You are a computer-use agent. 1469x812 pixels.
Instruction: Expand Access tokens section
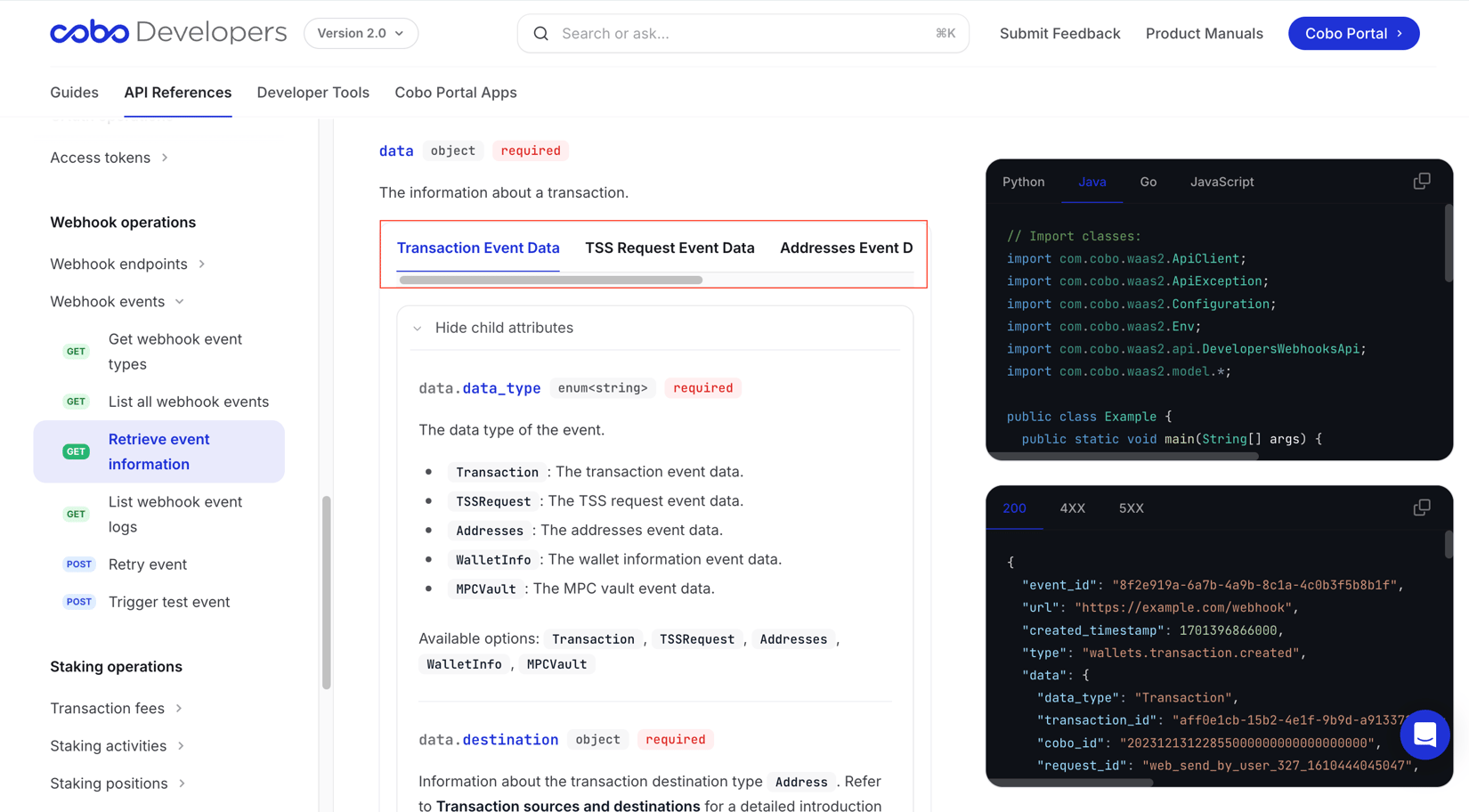[x=110, y=158]
